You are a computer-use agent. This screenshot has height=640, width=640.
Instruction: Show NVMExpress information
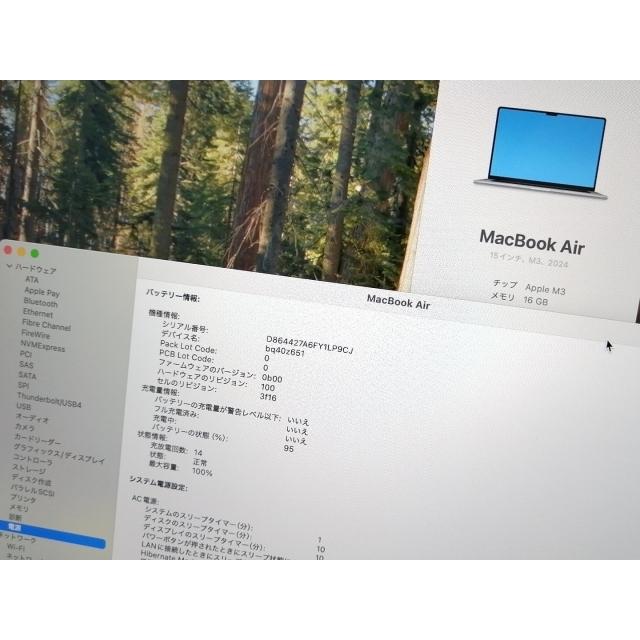tap(42, 346)
